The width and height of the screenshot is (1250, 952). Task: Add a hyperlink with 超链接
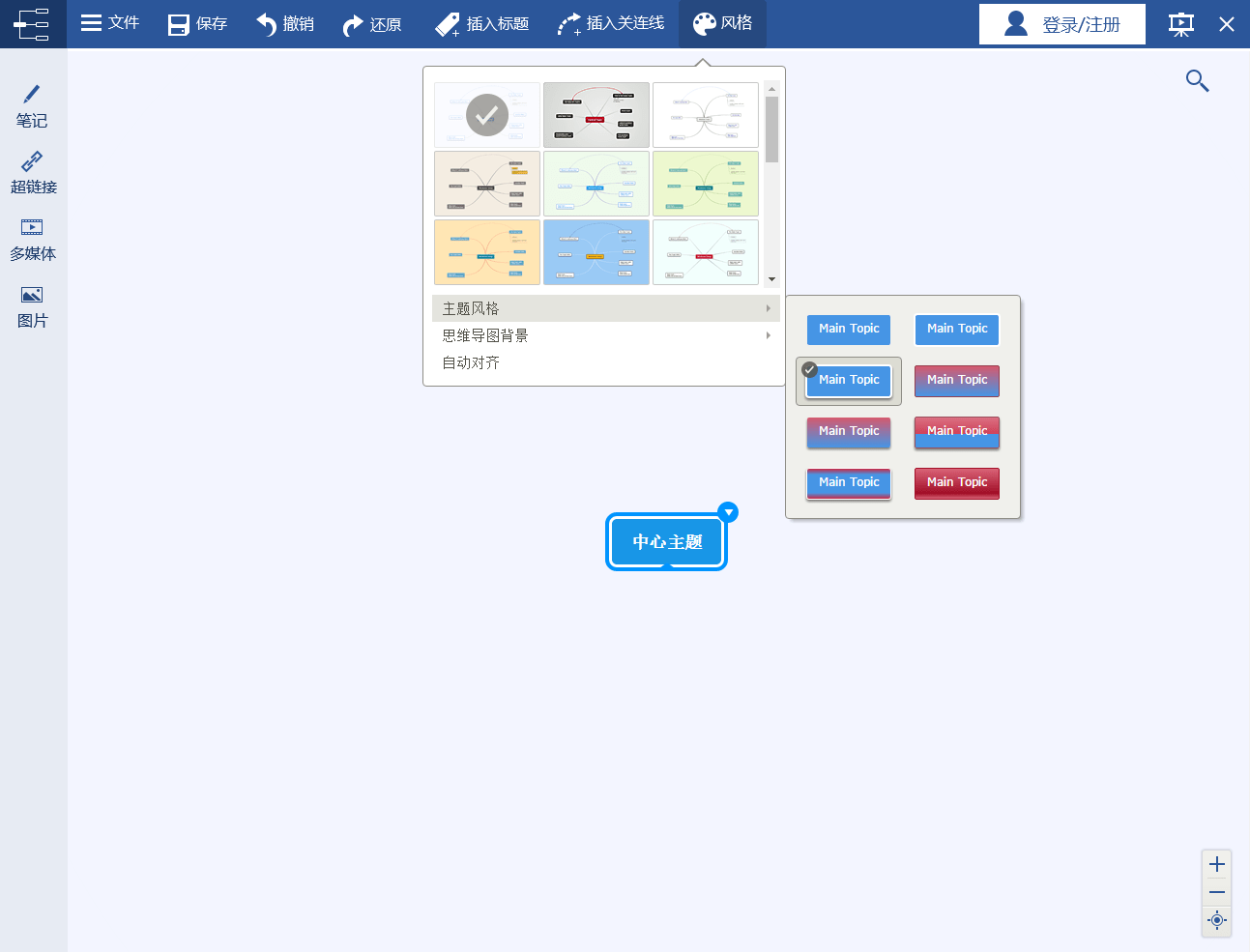click(33, 173)
